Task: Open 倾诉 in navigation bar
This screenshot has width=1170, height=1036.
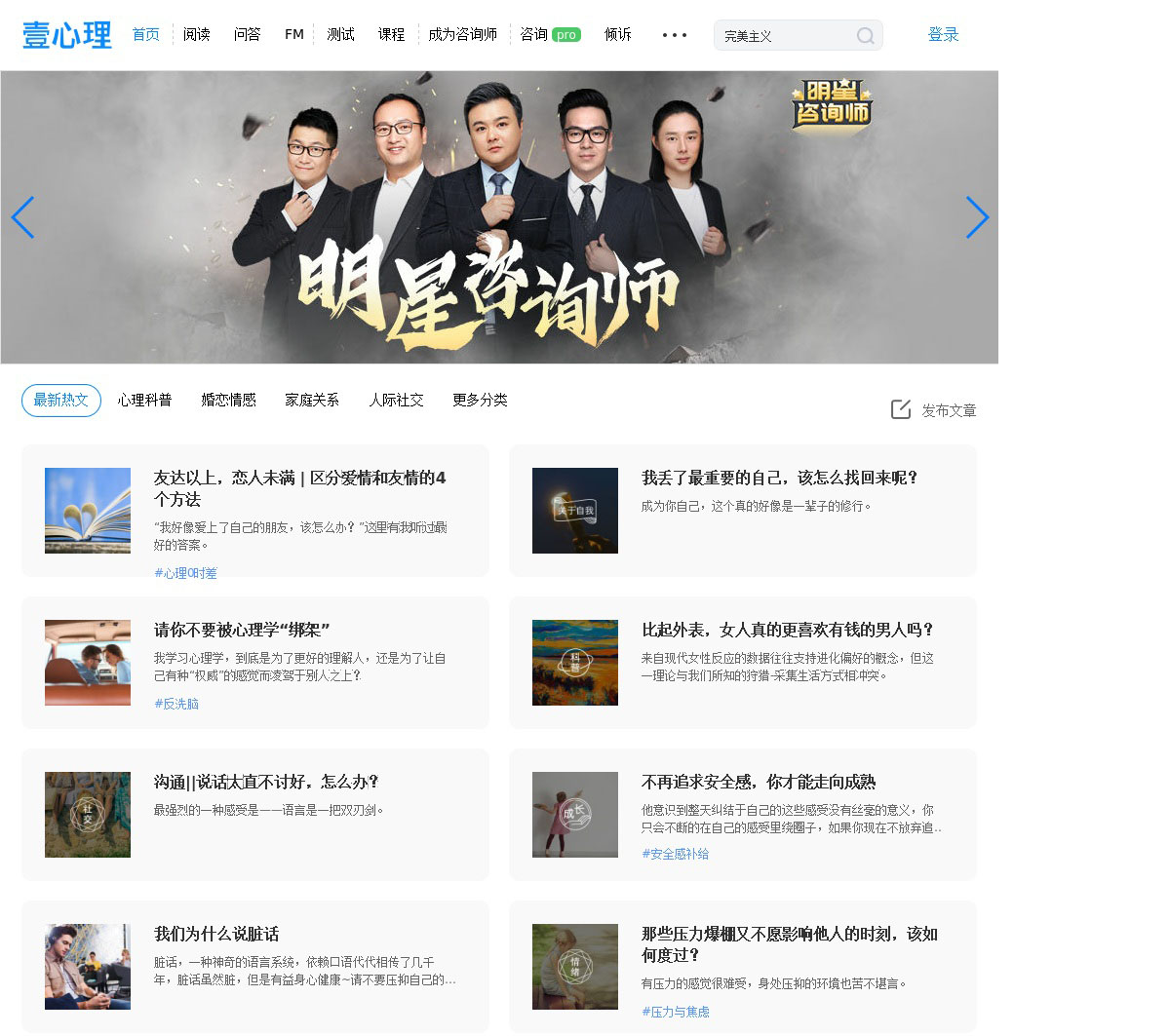Action: click(x=618, y=34)
